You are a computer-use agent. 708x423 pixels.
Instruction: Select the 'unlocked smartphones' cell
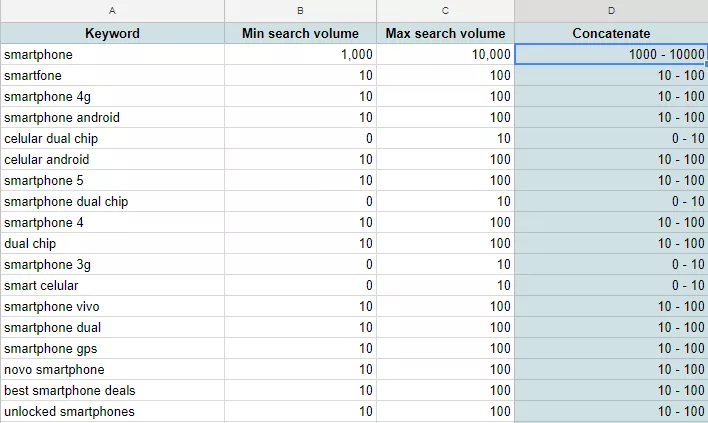(x=112, y=411)
